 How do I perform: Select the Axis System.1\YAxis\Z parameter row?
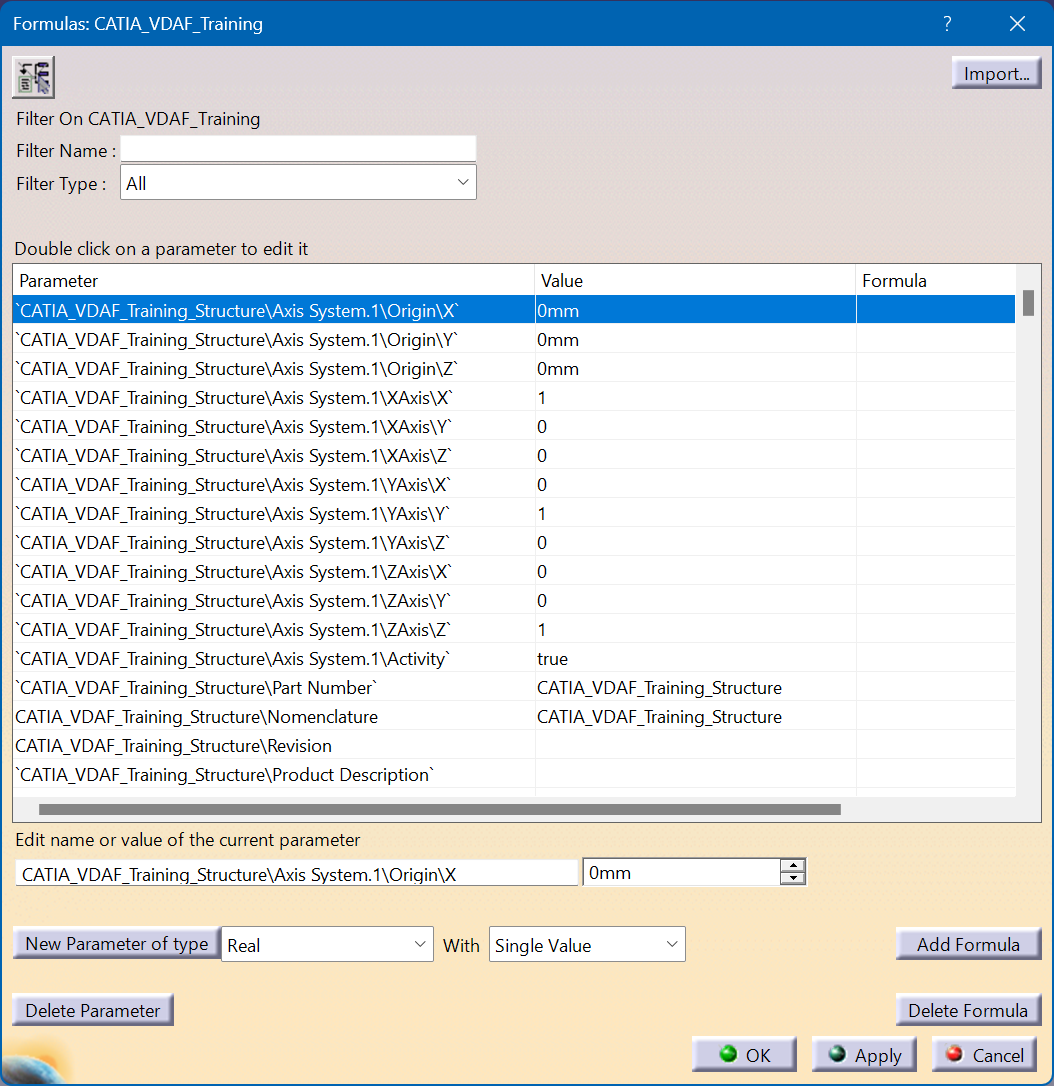click(514, 542)
